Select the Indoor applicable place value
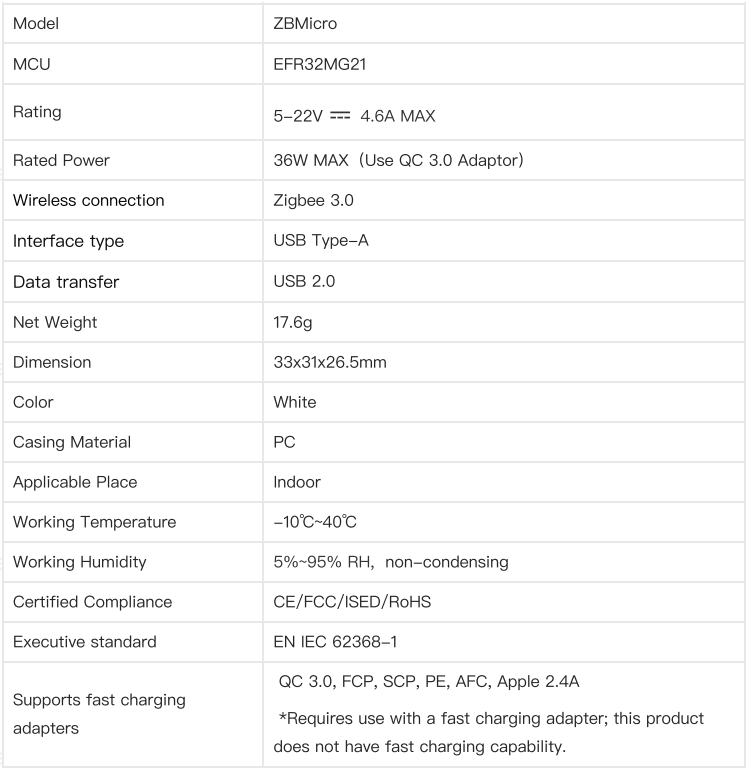 [297, 482]
